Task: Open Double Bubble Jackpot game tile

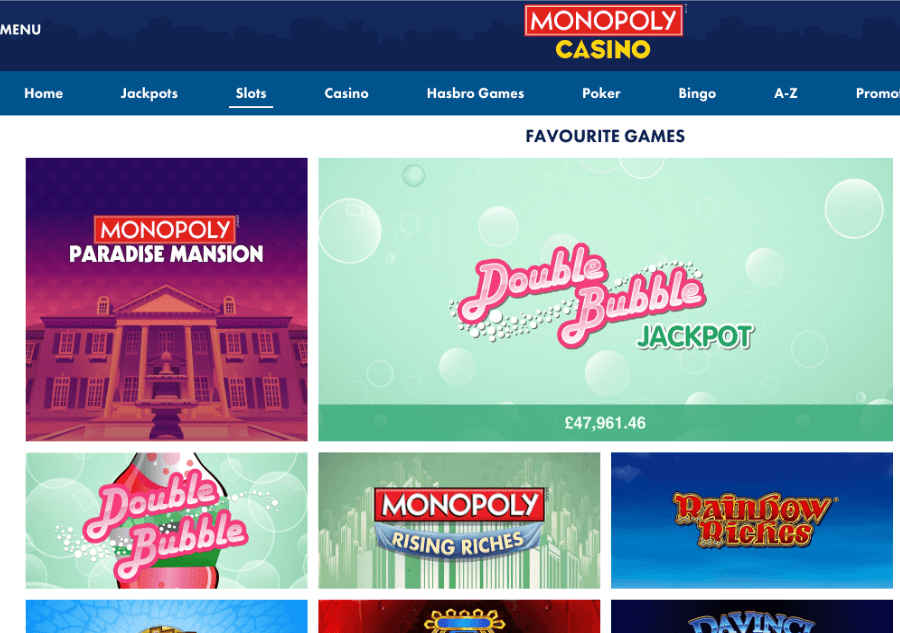Action: click(606, 281)
